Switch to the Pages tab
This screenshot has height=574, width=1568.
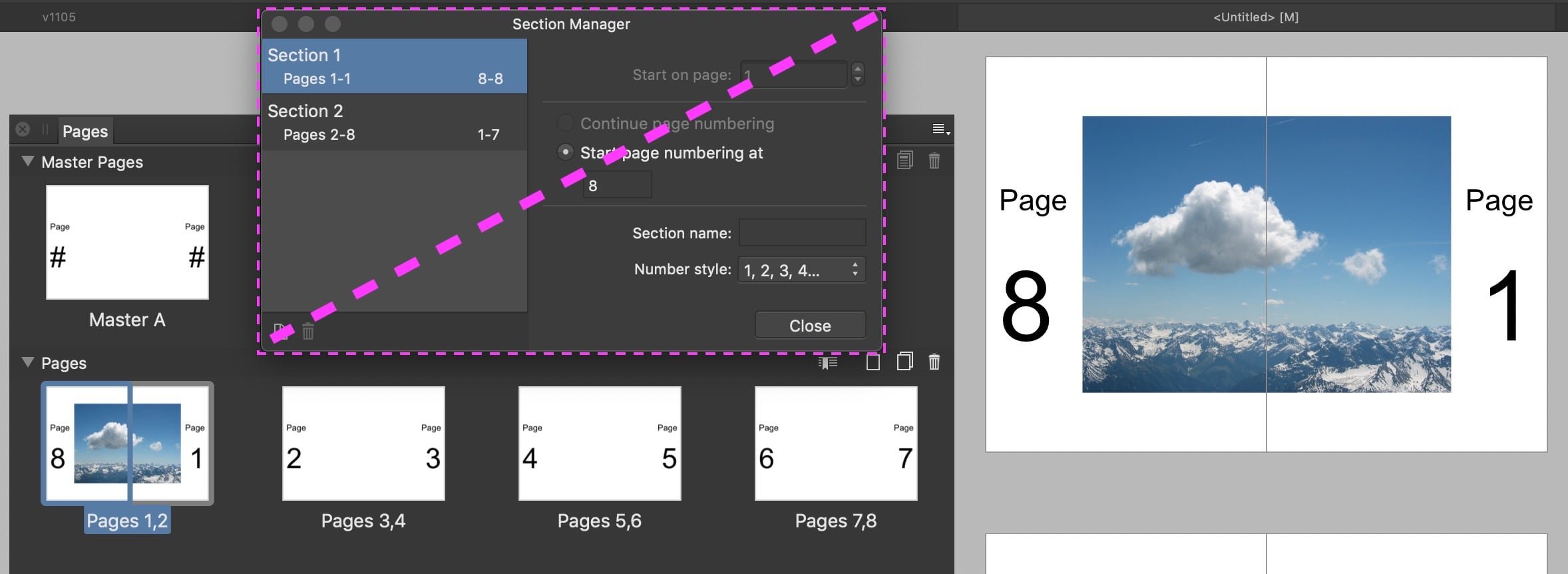pyautogui.click(x=85, y=131)
